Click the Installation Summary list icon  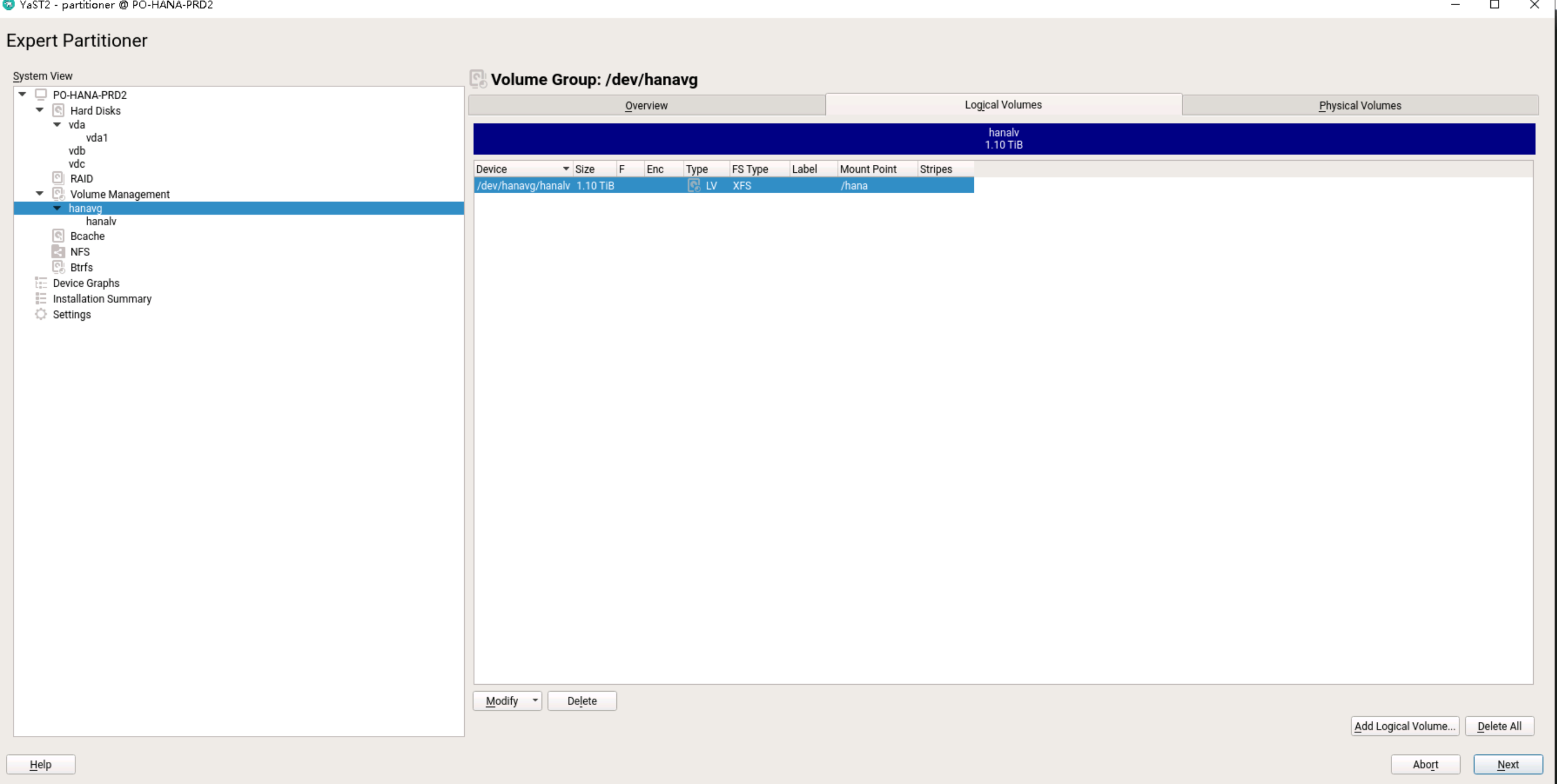click(x=41, y=299)
